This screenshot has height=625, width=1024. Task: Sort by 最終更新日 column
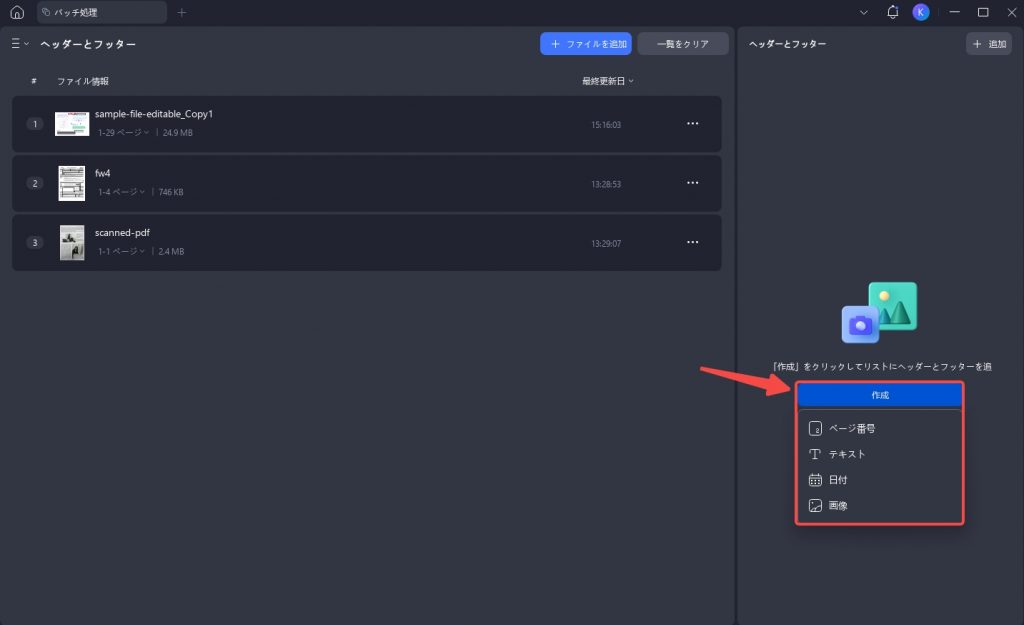pyautogui.click(x=607, y=81)
